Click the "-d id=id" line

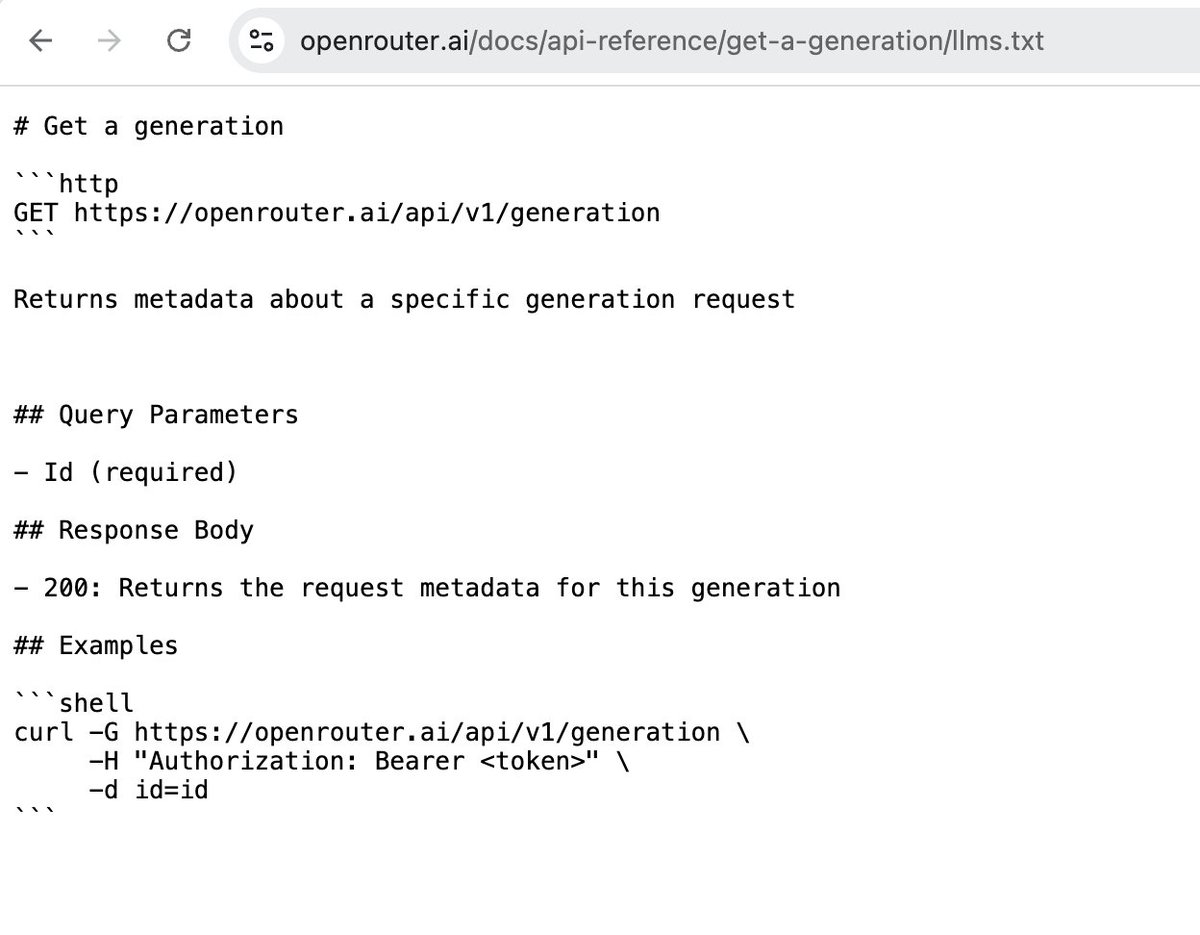pos(149,790)
